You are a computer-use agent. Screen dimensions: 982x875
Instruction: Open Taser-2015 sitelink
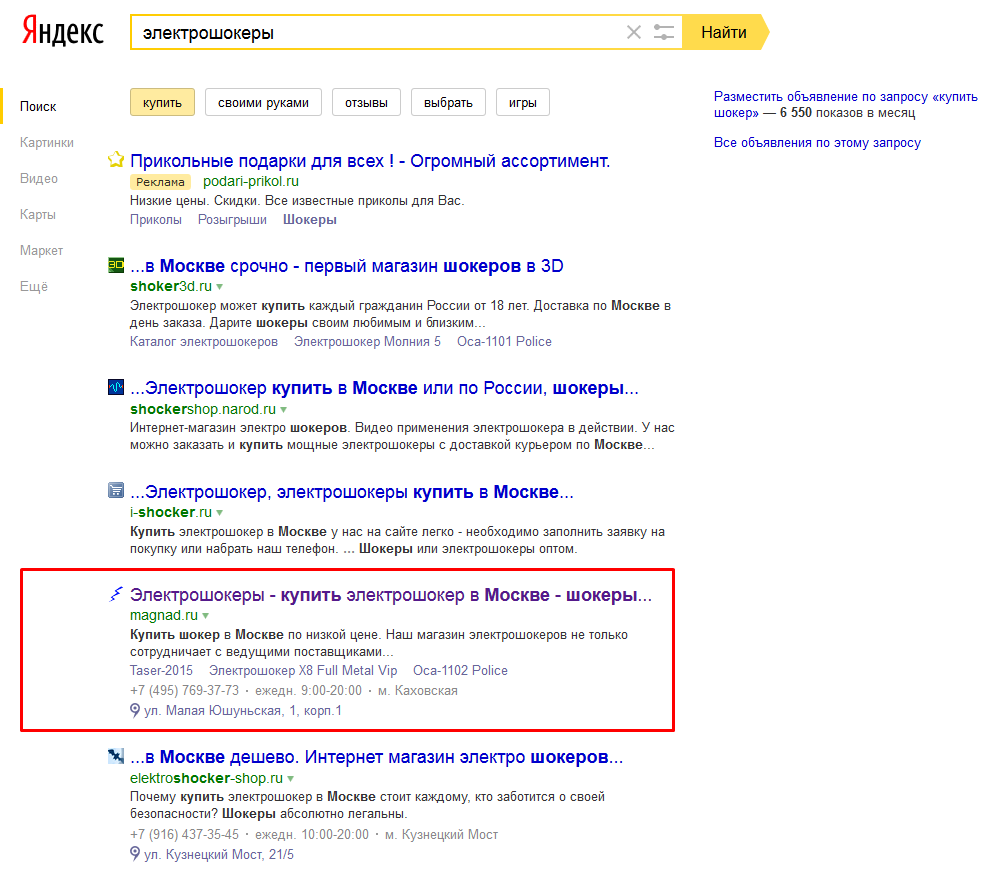(x=162, y=671)
